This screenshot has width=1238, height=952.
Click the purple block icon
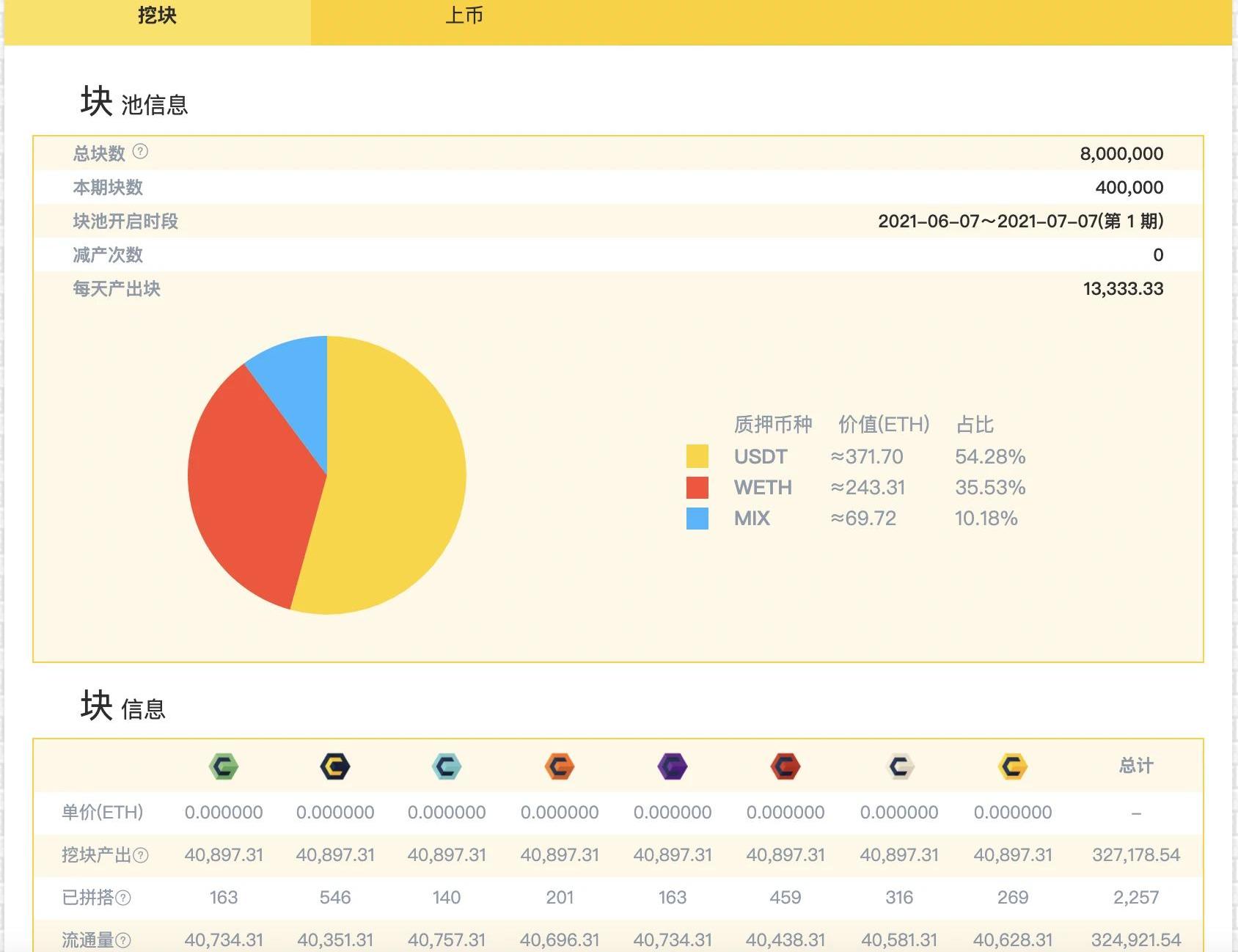point(673,766)
